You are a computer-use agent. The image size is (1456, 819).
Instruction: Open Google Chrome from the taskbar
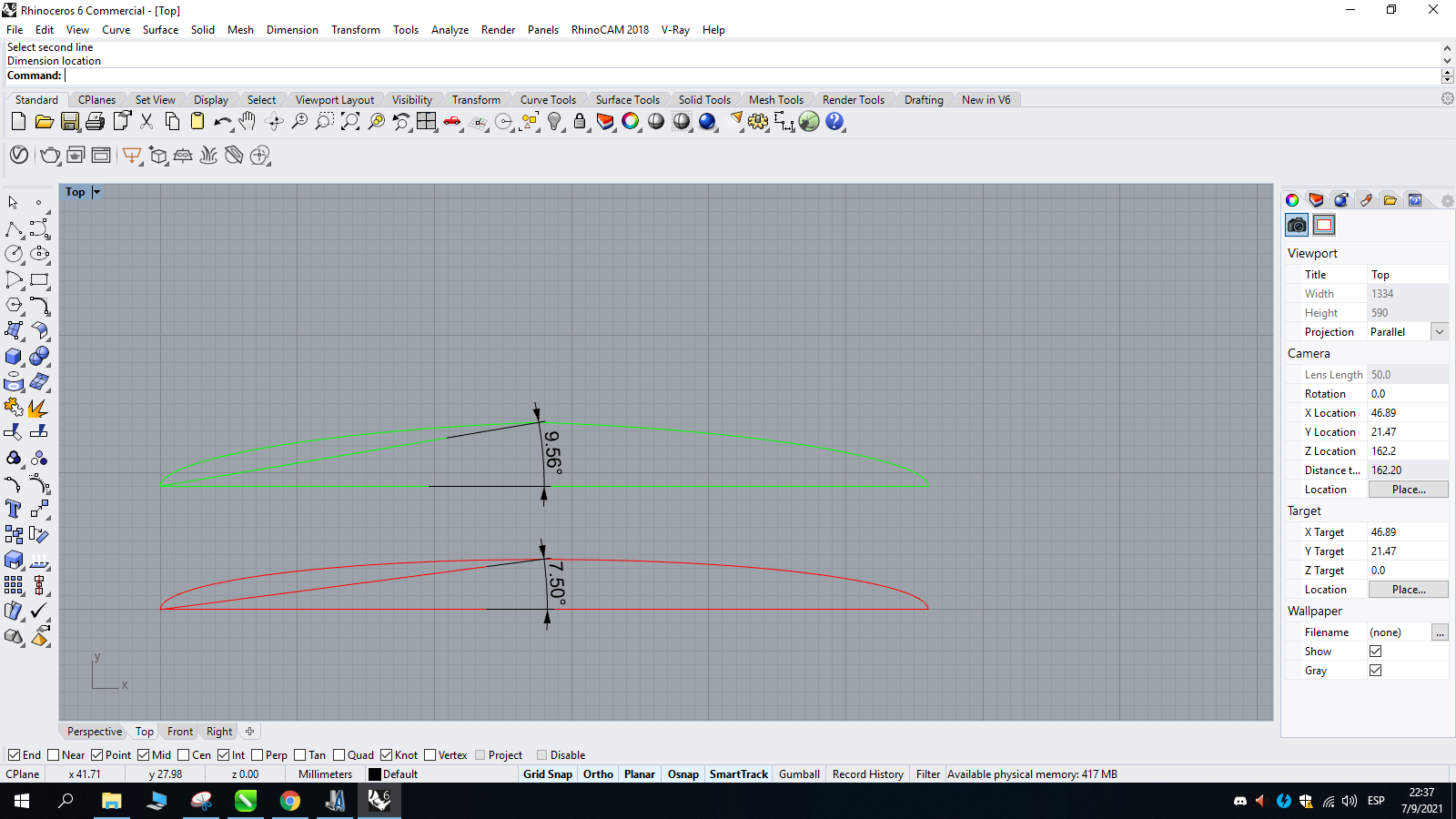tap(290, 801)
